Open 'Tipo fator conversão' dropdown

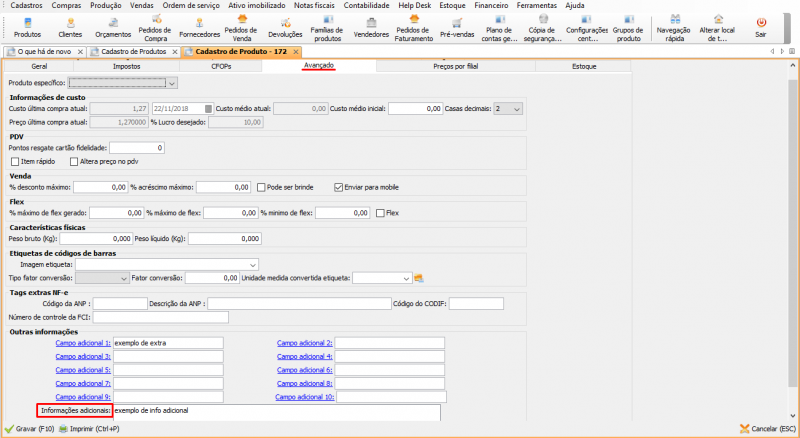point(123,278)
